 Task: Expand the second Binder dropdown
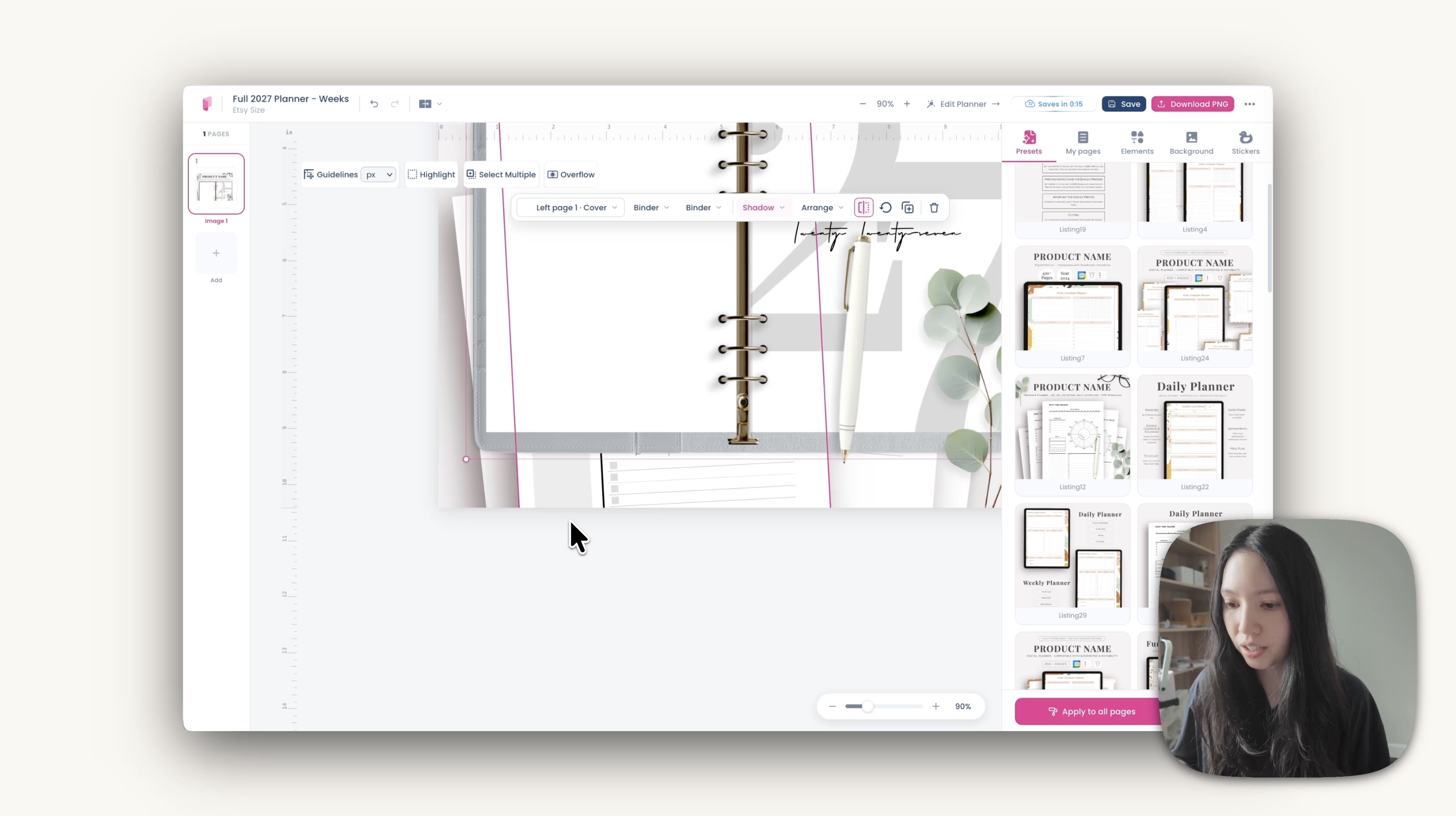click(x=703, y=207)
